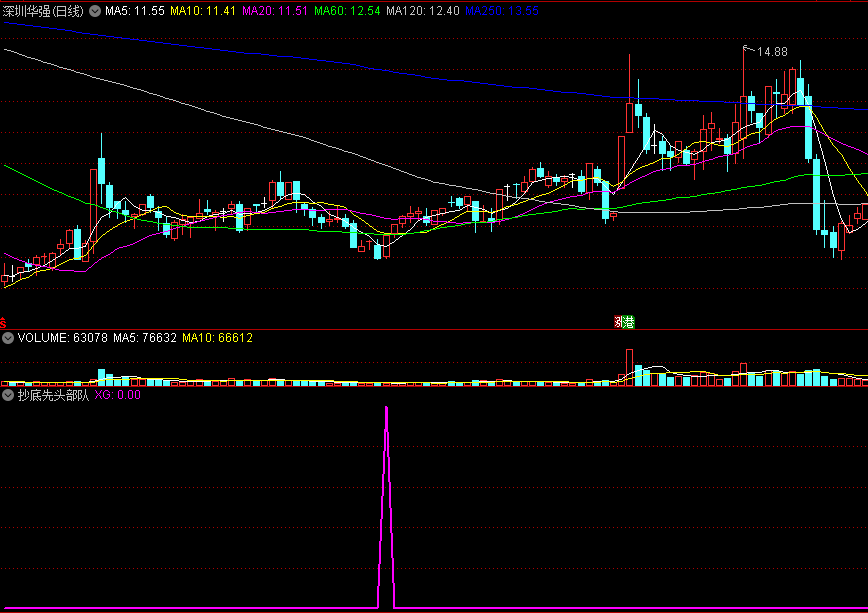Select the MA60: 12.54 label

347,11
